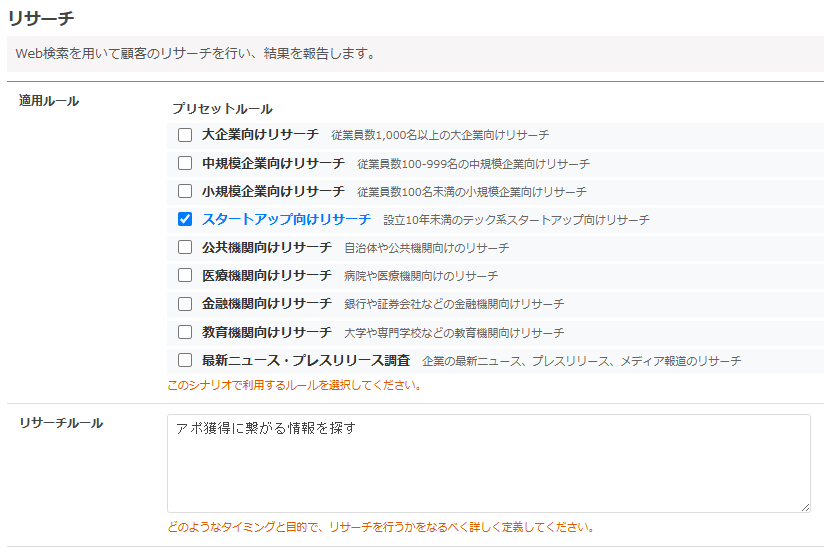Focus the リサーチルール text area
This screenshot has height=554, width=824.
[488, 463]
